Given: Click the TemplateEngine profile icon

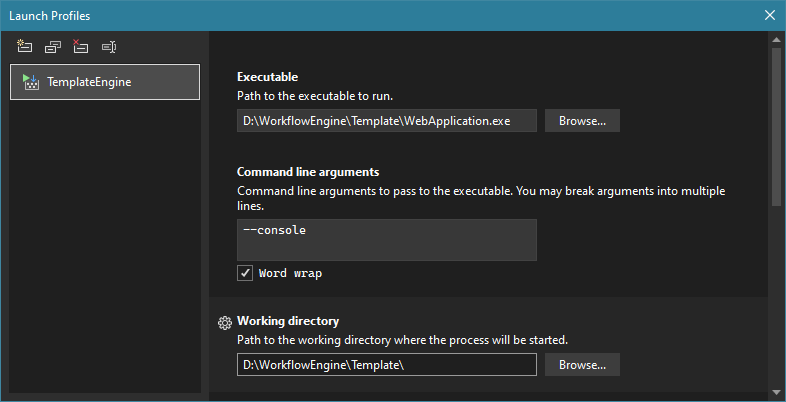Looking at the screenshot, I should click(x=30, y=82).
